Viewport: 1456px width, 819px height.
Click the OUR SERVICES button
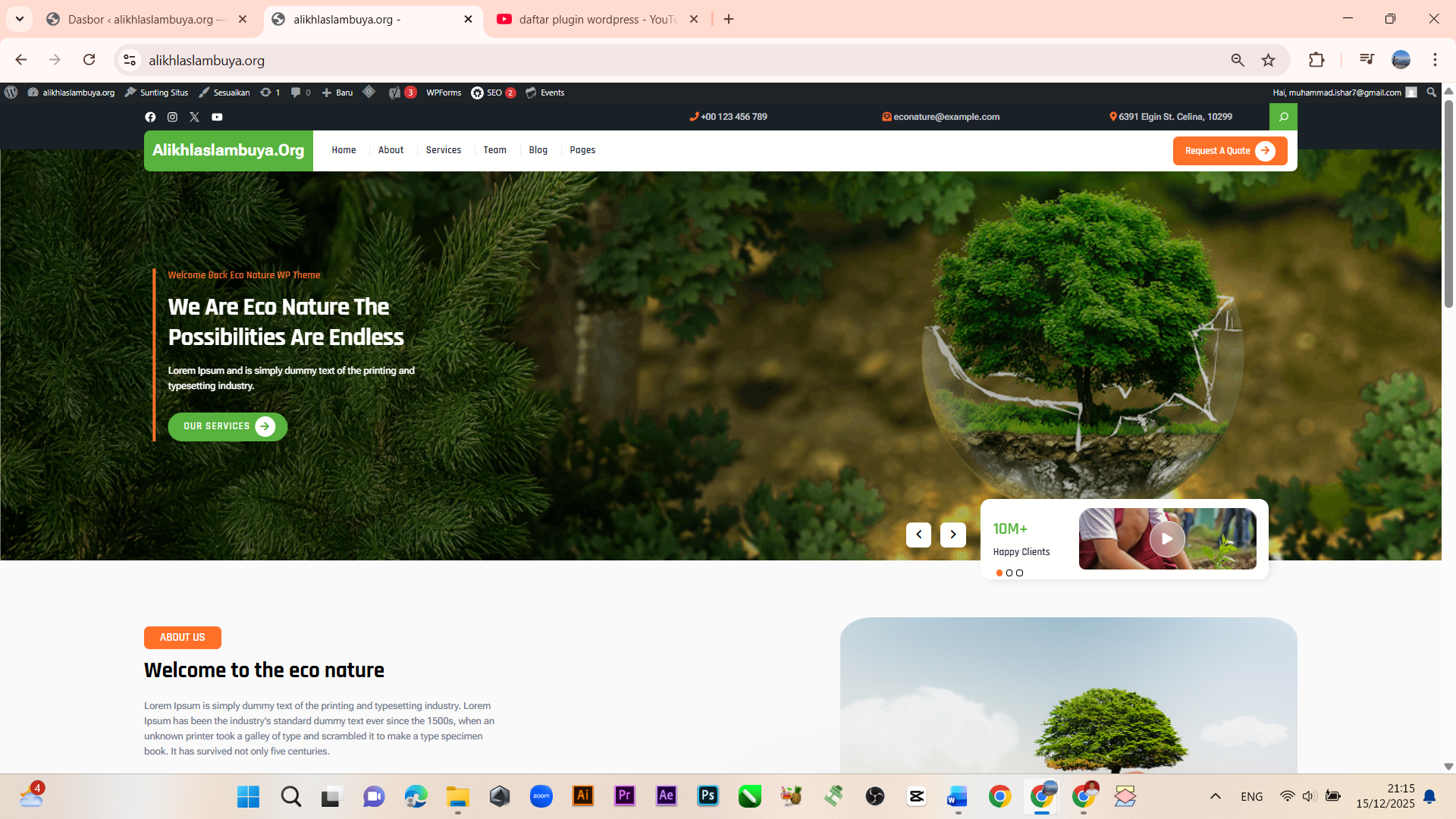click(227, 426)
